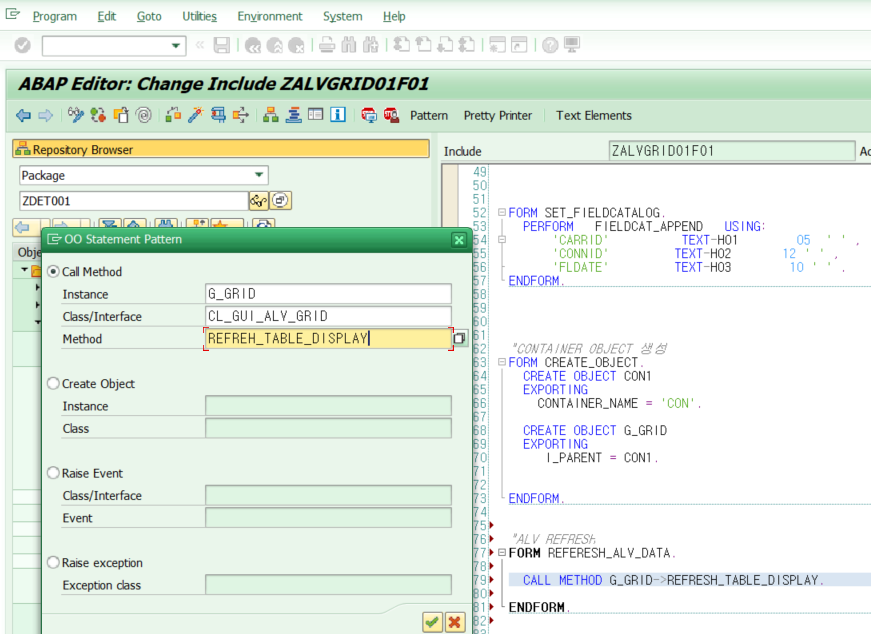Activate the include with the wand icon
Screen dimensions: 871x634
(196, 116)
